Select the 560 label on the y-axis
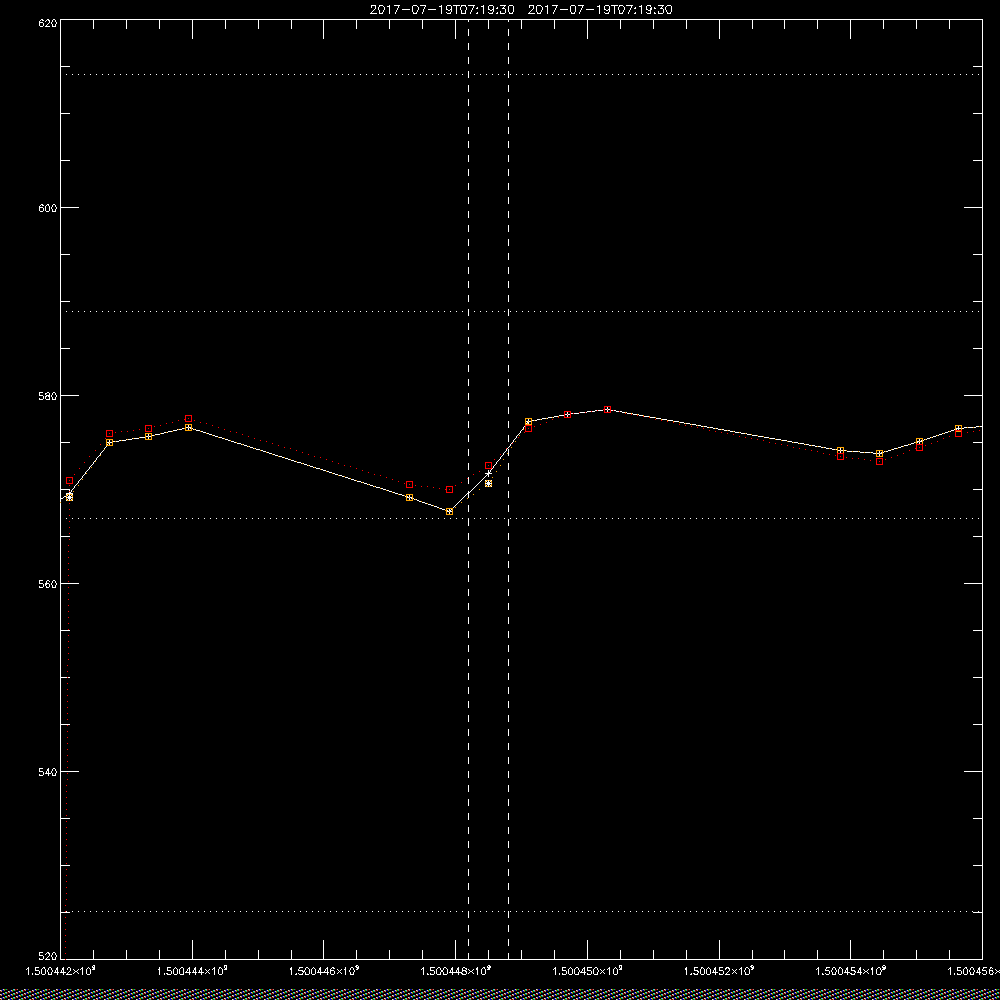The height and width of the screenshot is (1000, 1000). pyautogui.click(x=48, y=584)
